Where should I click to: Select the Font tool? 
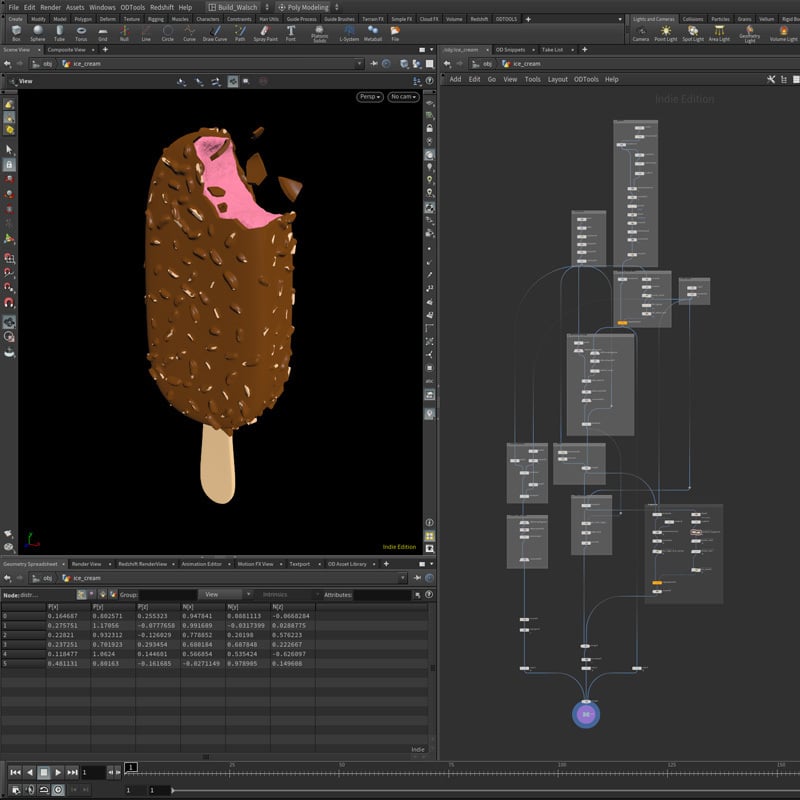point(291,33)
